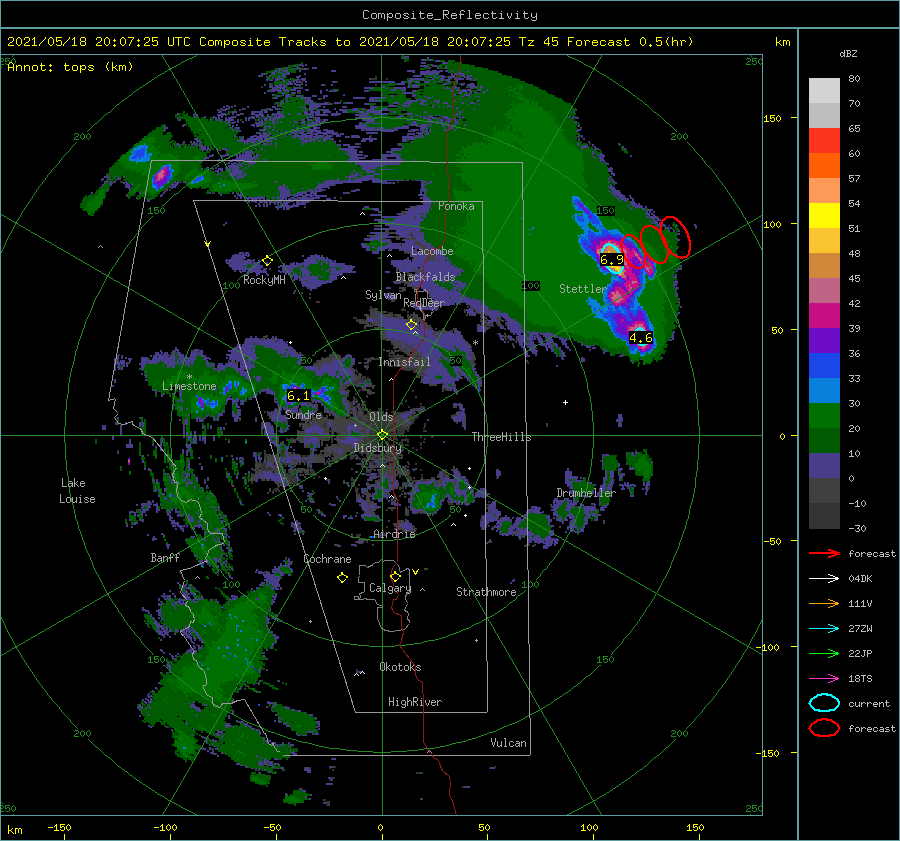900x841 pixels.
Task: Click the green 22JP arrow in legend
Action: [824, 653]
